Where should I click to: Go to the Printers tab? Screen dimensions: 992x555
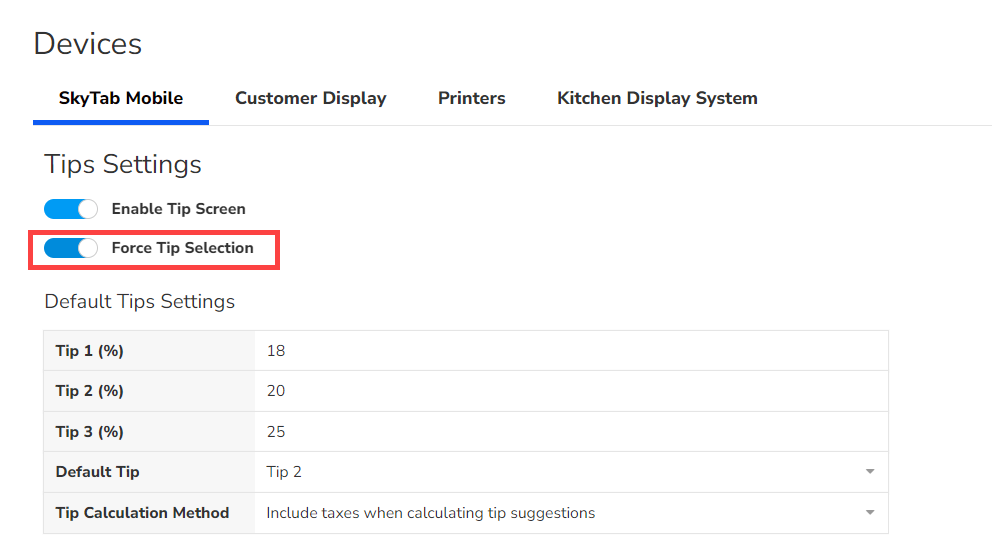[x=471, y=98]
